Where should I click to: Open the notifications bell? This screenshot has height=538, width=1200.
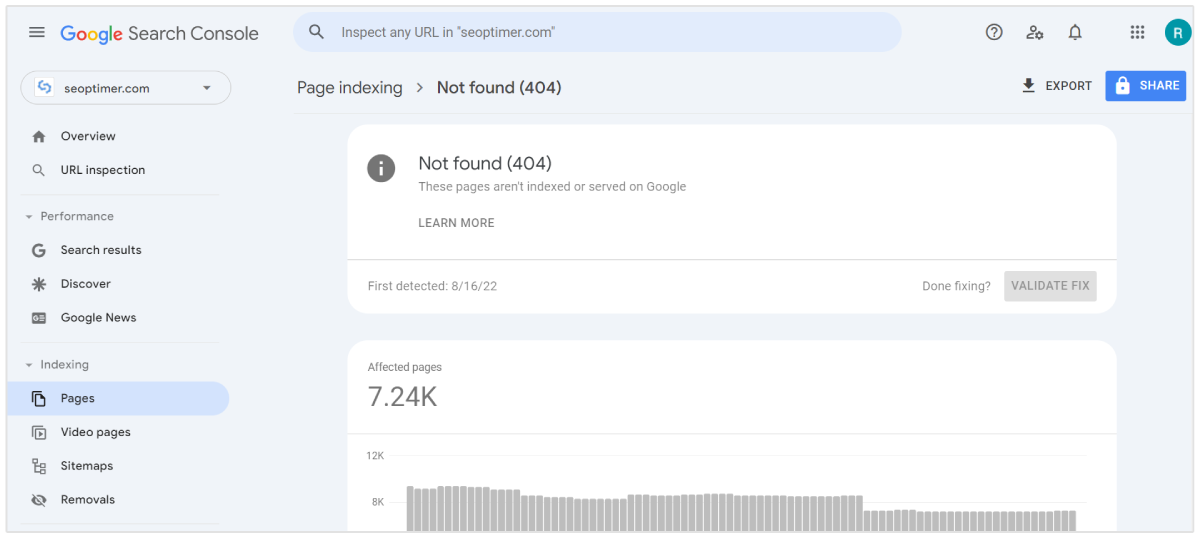coord(1075,32)
